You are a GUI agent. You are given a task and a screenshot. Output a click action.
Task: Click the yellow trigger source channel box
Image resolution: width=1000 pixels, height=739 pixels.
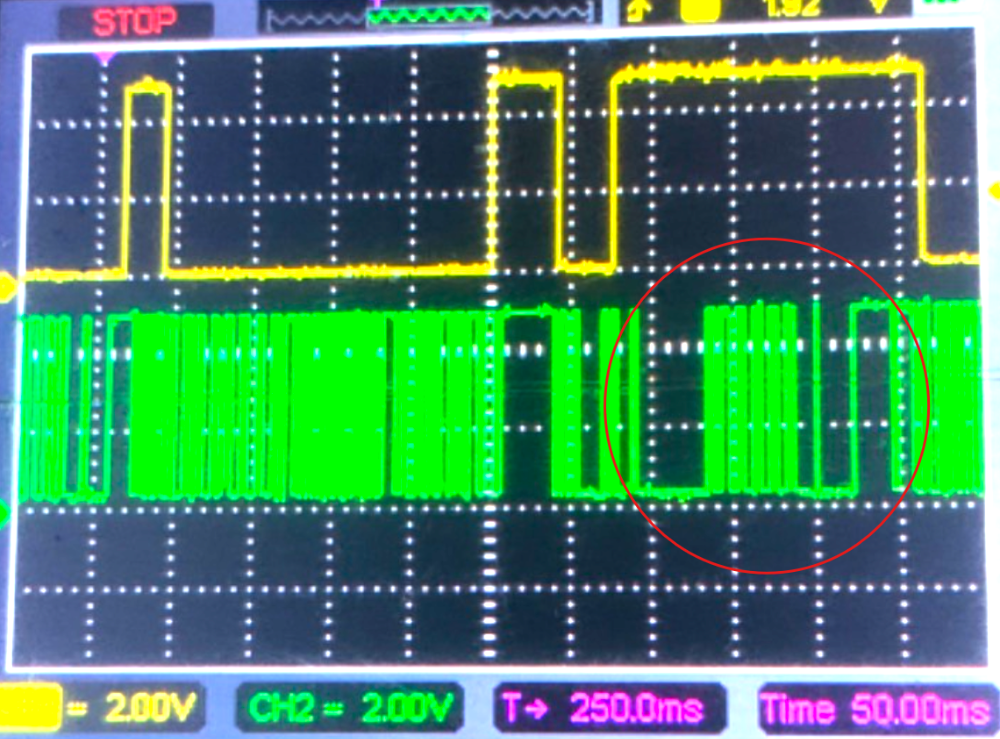click(700, 10)
